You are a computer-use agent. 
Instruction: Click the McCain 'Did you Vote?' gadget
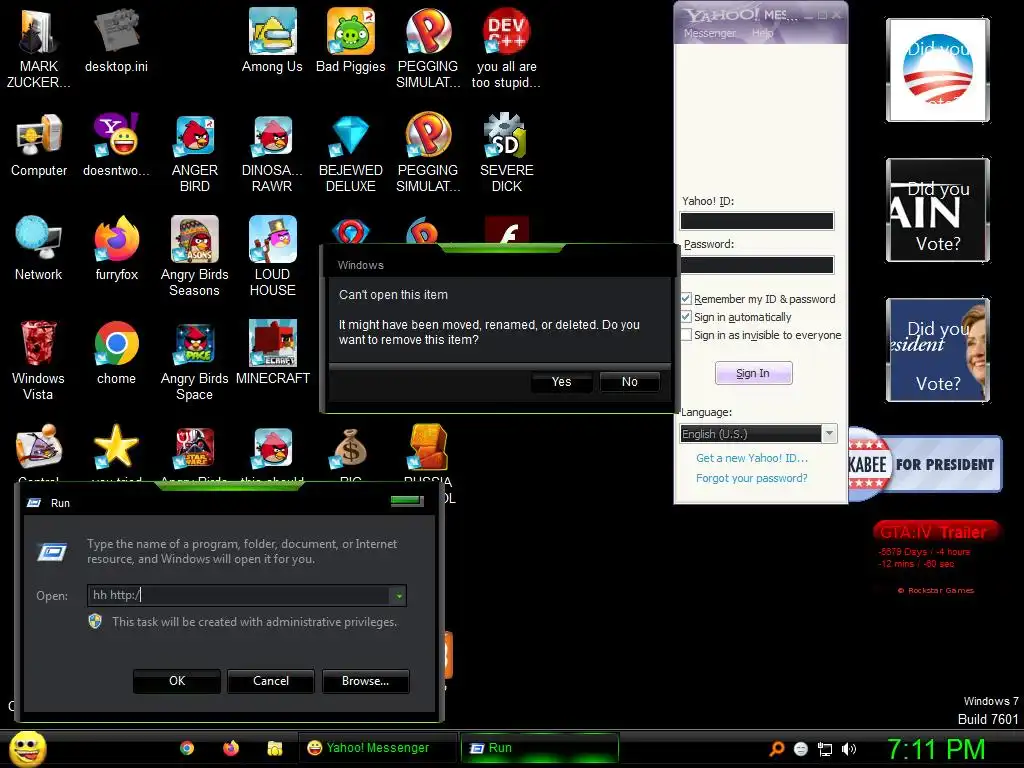click(938, 210)
